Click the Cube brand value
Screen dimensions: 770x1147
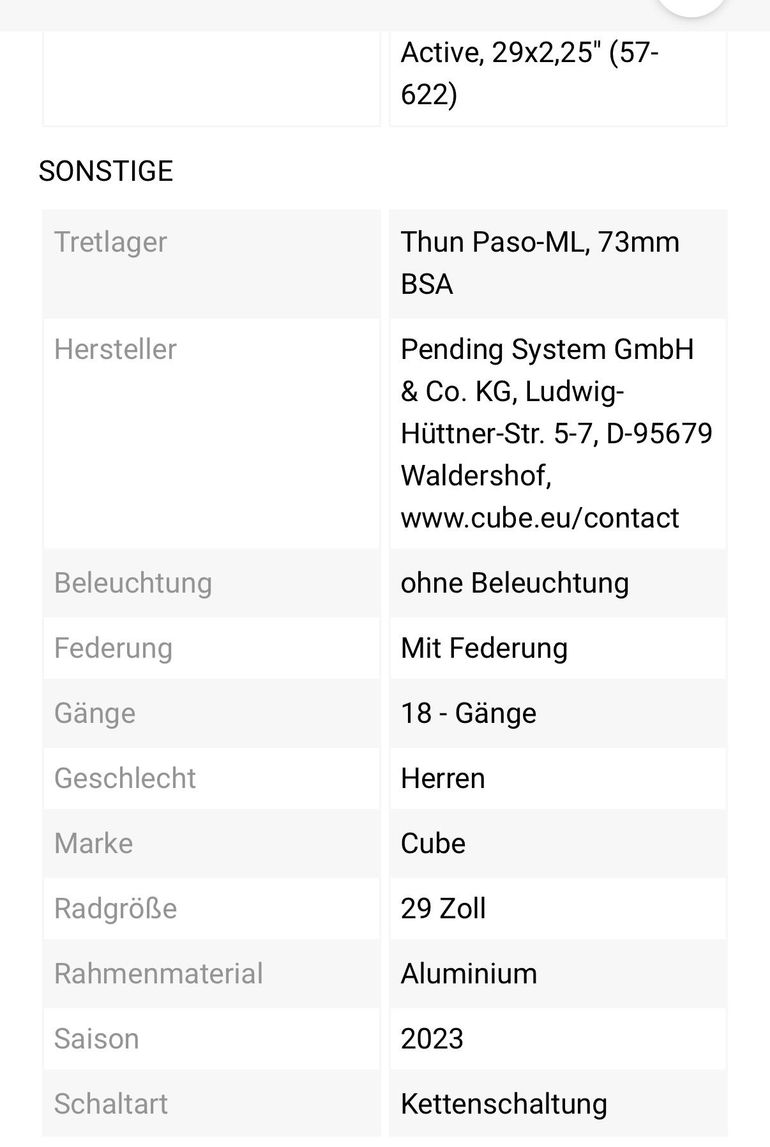433,843
